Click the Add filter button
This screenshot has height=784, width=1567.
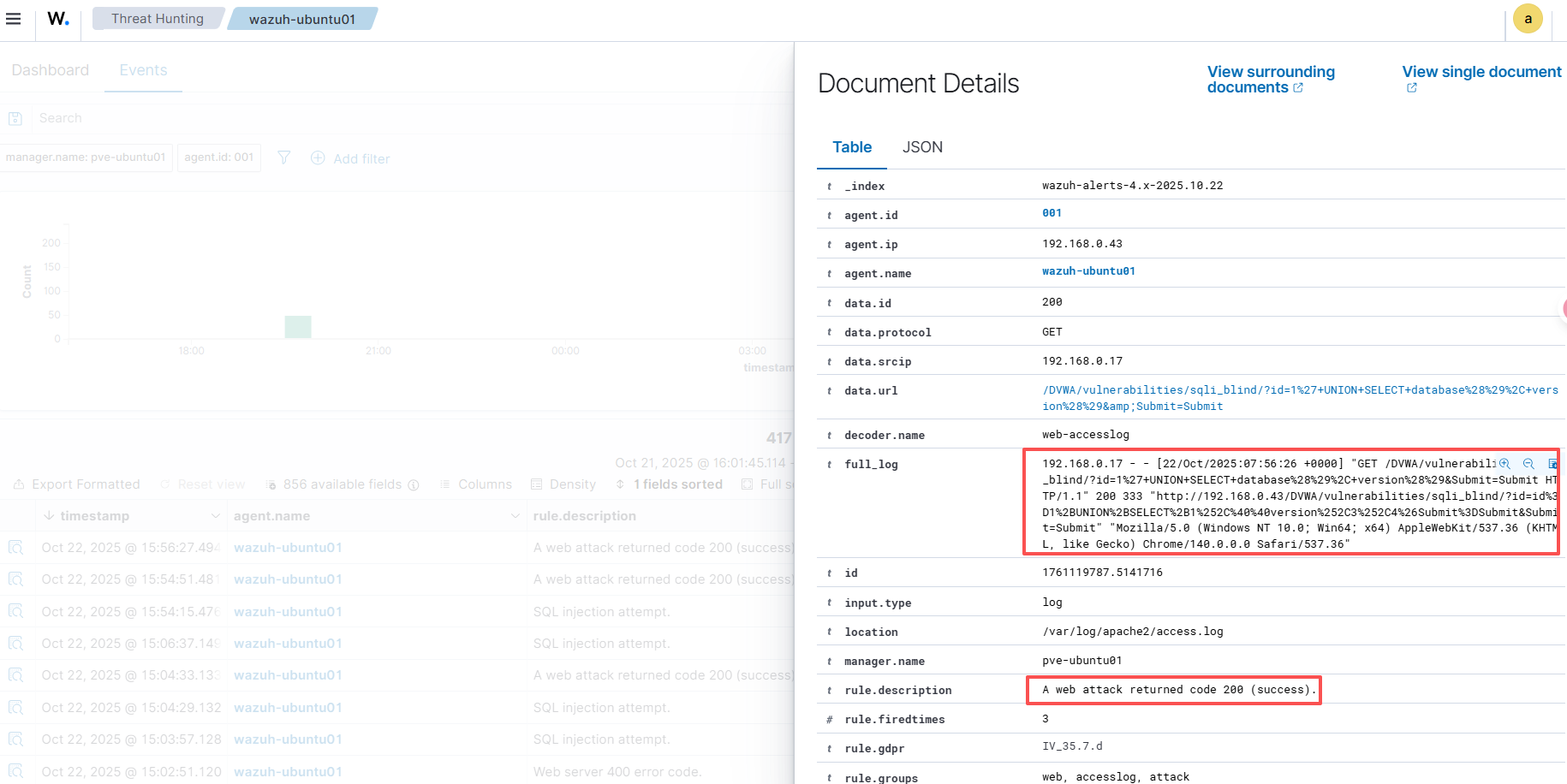point(350,158)
